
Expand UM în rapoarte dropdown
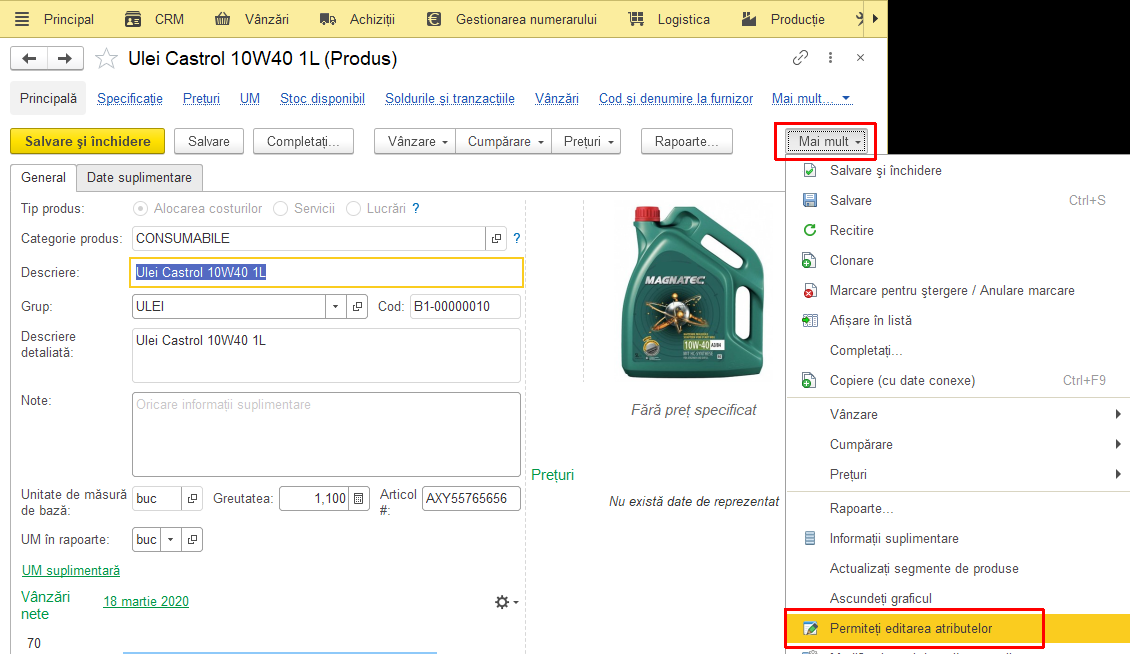click(171, 539)
